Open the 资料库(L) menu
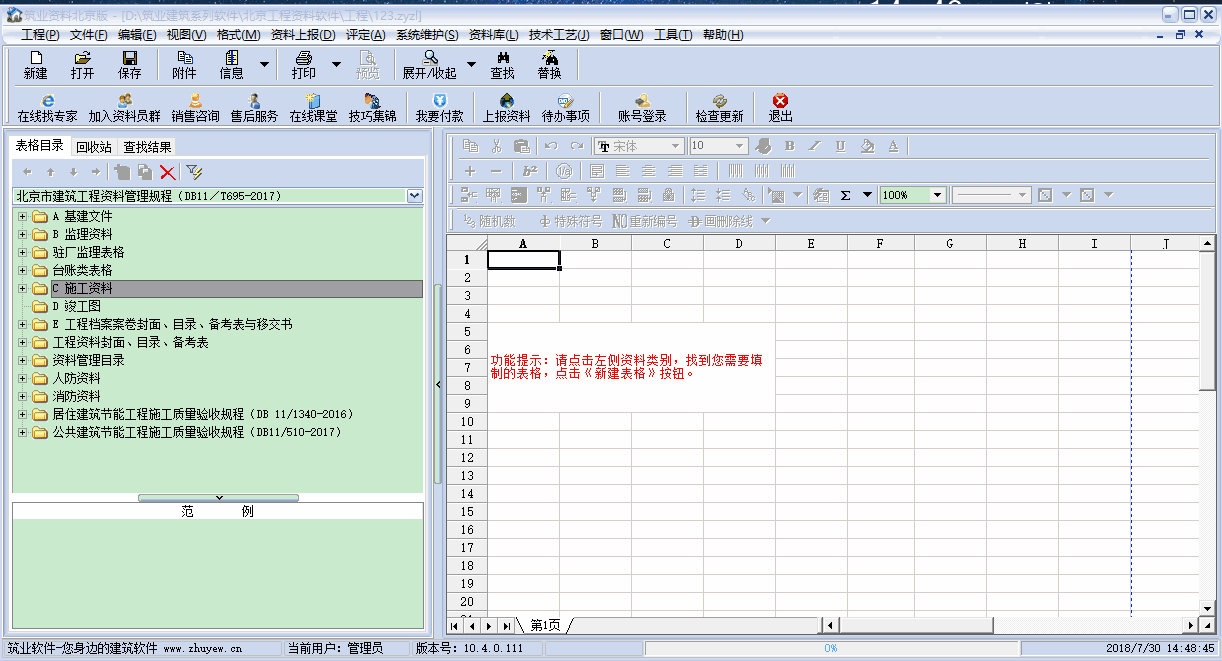This screenshot has height=661, width=1222. pyautogui.click(x=493, y=35)
